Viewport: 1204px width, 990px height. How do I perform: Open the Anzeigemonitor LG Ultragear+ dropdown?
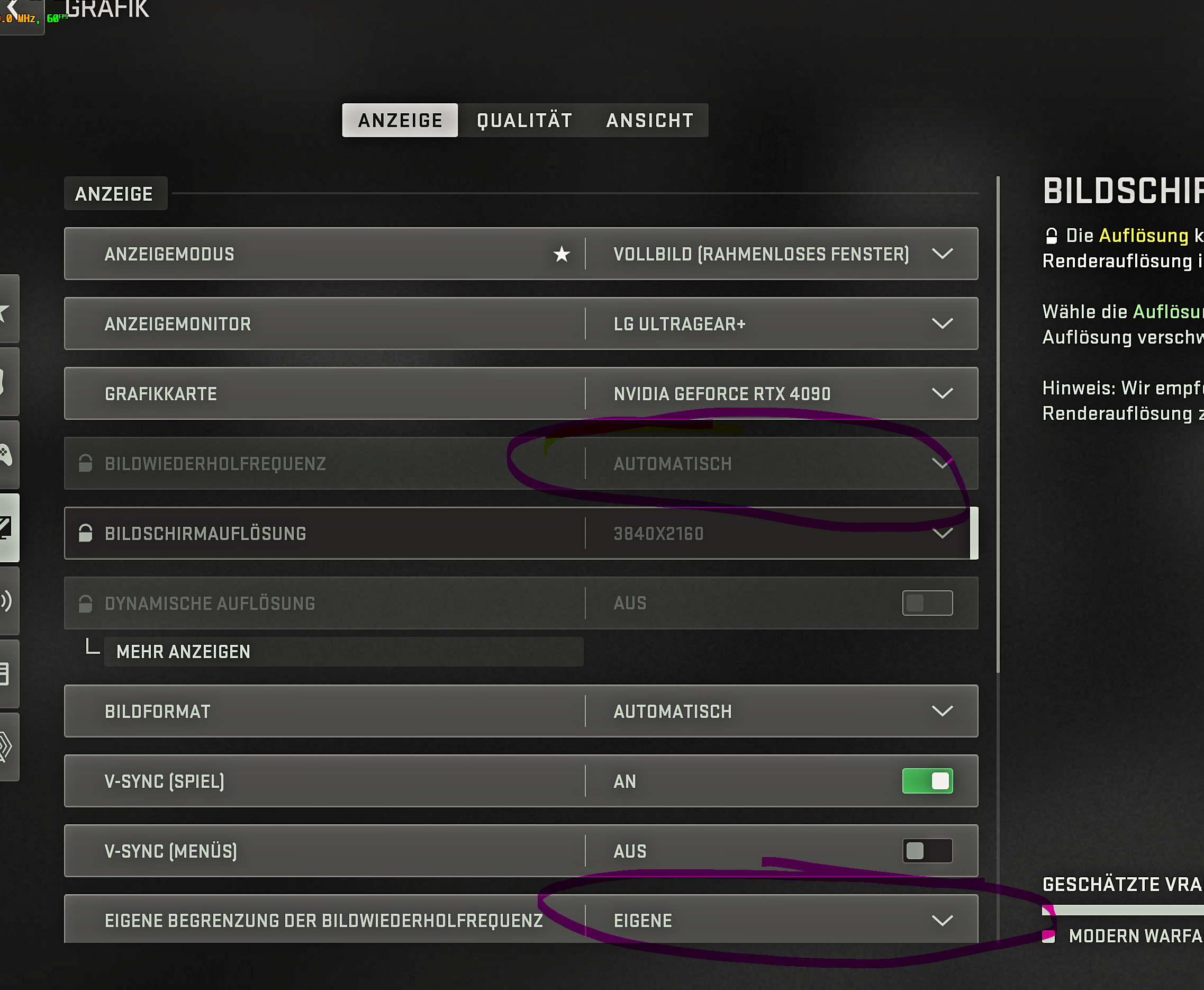tap(942, 324)
